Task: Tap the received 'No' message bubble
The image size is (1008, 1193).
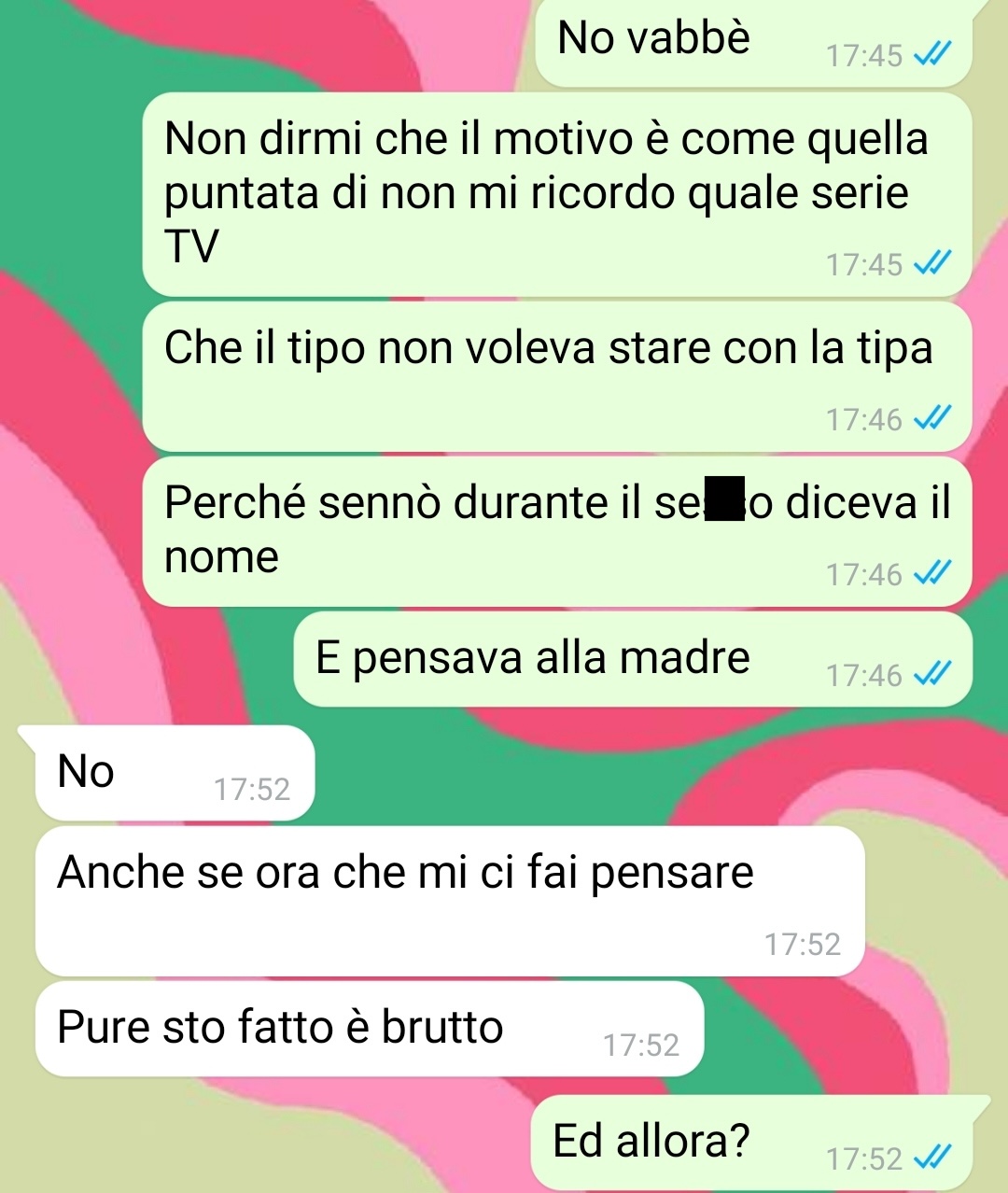Action: click(x=175, y=773)
